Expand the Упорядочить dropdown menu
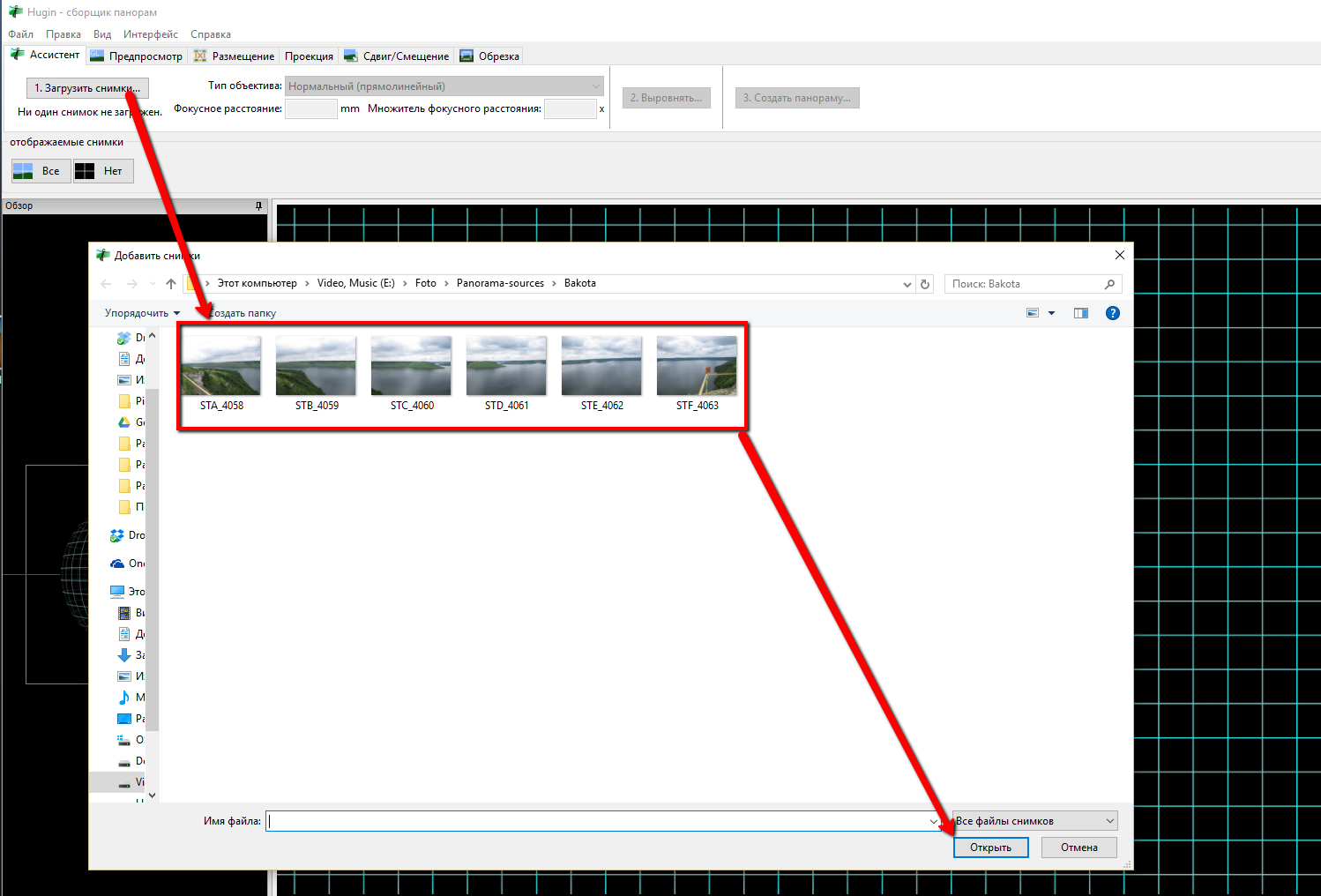 (142, 313)
